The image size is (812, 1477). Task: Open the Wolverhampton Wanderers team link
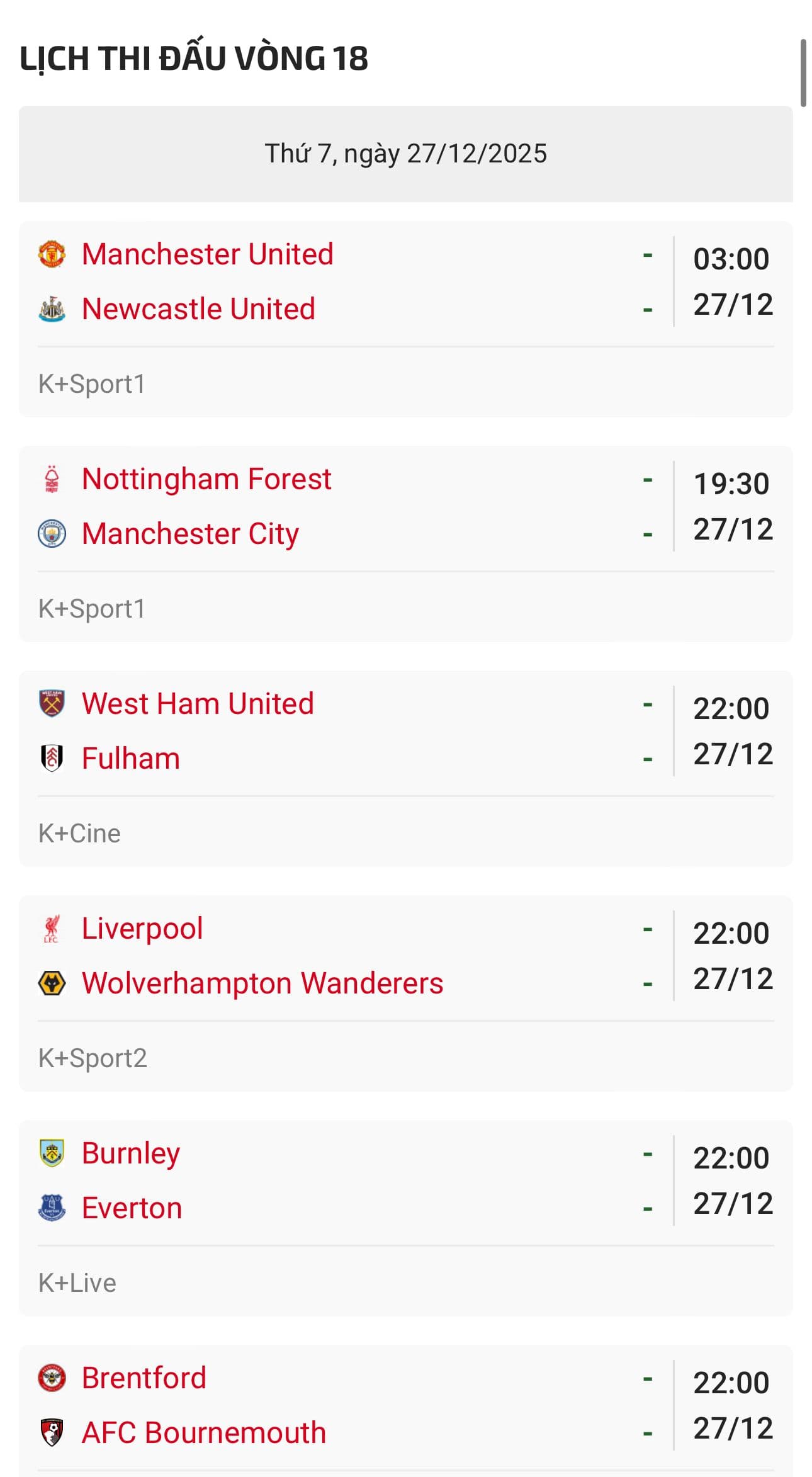(262, 983)
